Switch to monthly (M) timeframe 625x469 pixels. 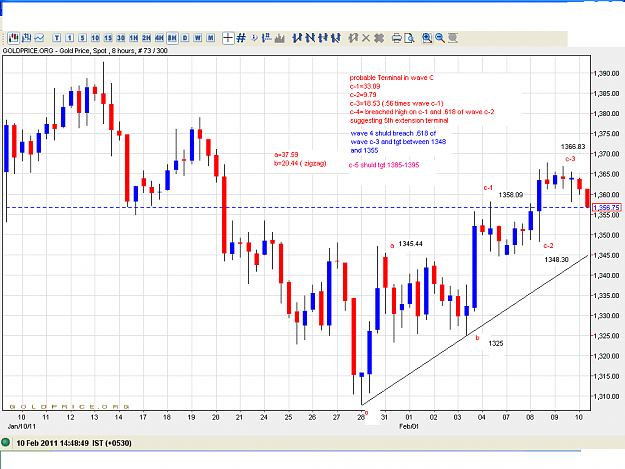pyautogui.click(x=210, y=38)
